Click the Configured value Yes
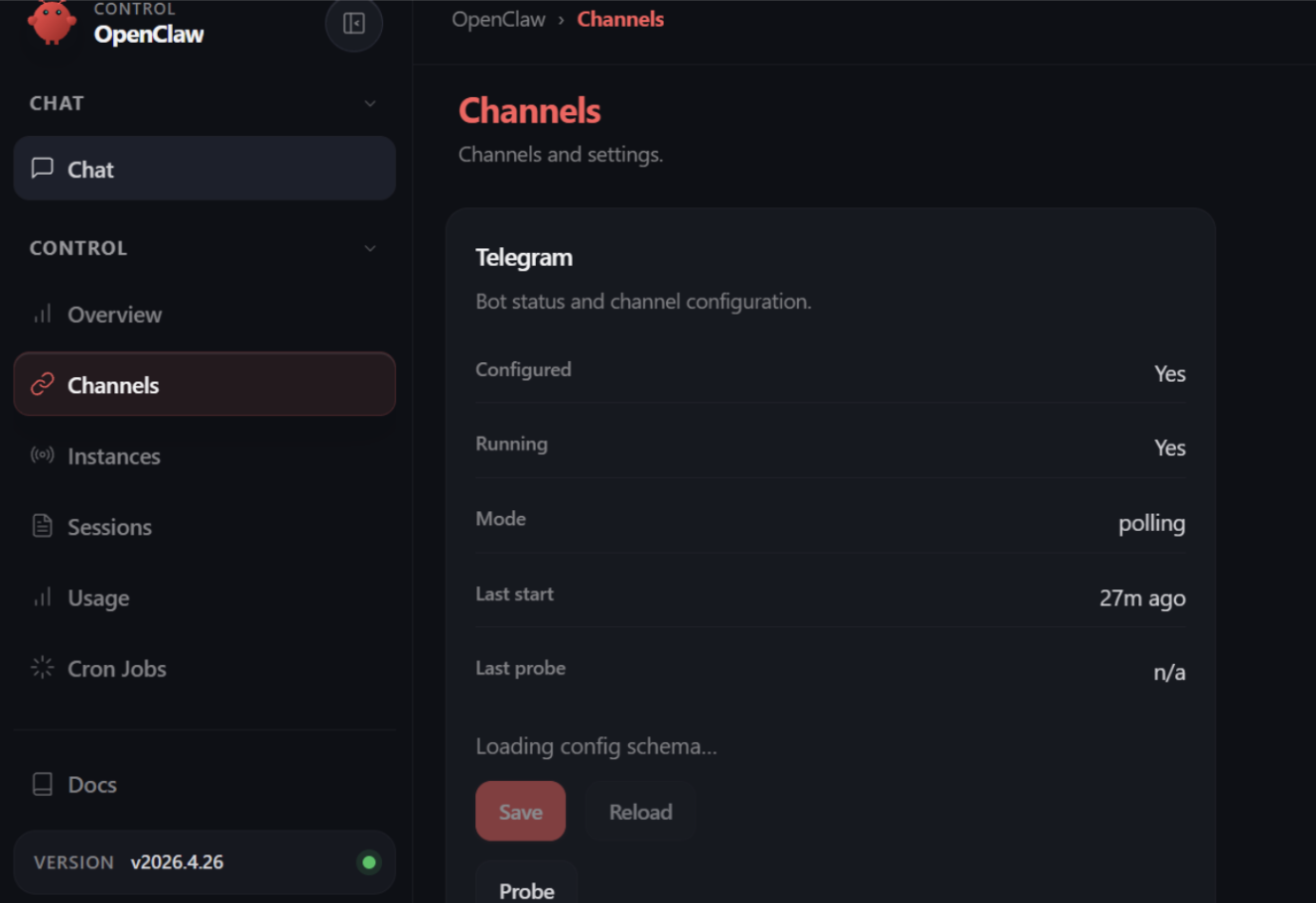The width and height of the screenshot is (1316, 903). [1170, 373]
